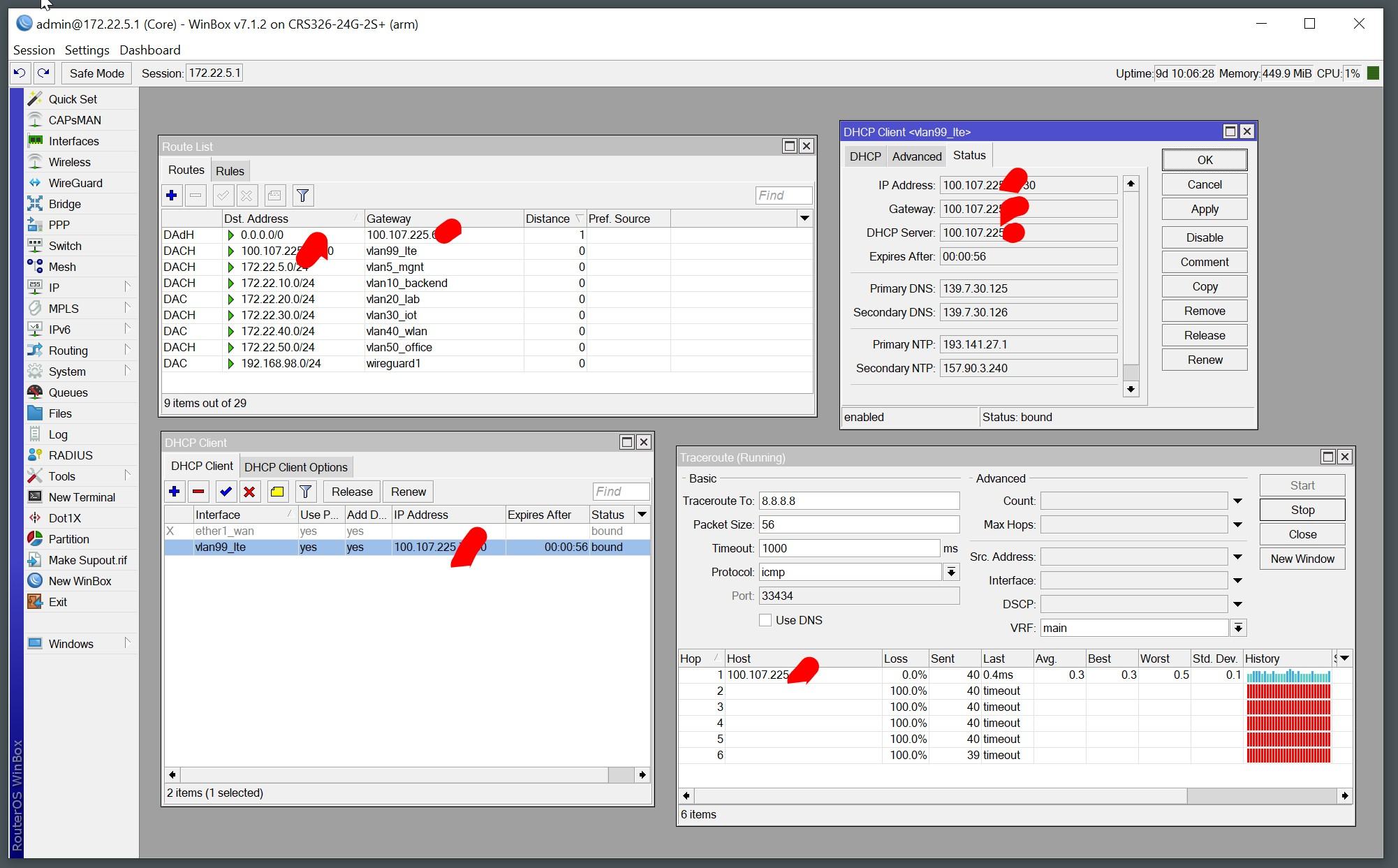
Task: Open column selector dropdown in Route List
Action: click(x=804, y=219)
